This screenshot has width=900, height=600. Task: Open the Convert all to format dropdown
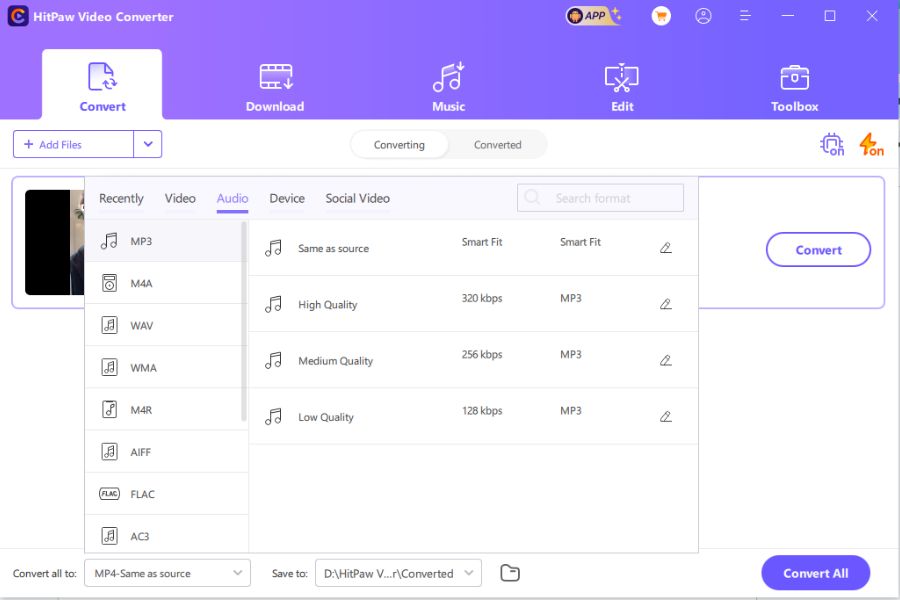pos(167,573)
